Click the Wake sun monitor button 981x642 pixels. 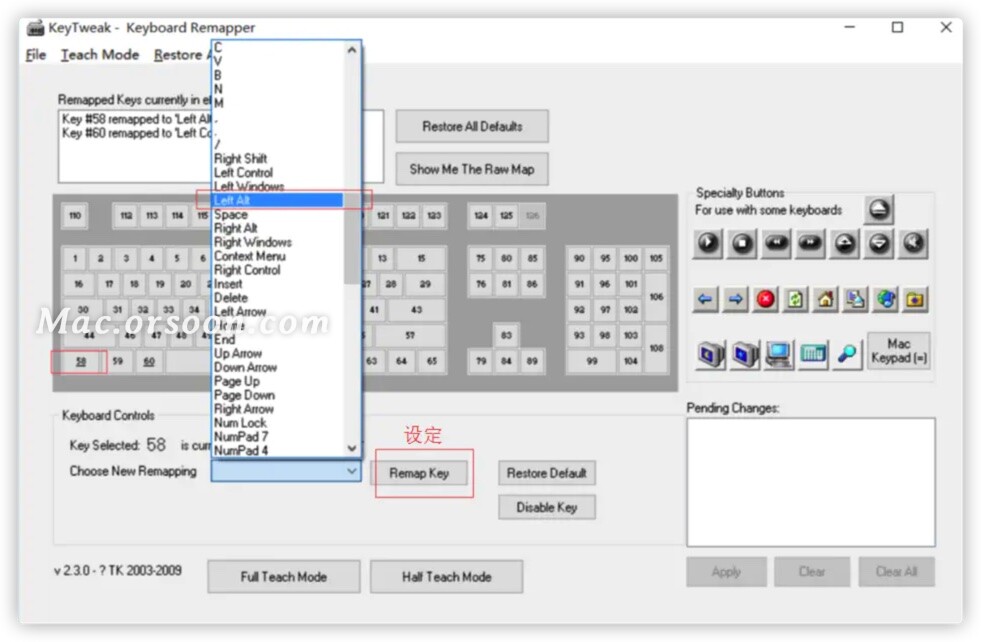745,355
